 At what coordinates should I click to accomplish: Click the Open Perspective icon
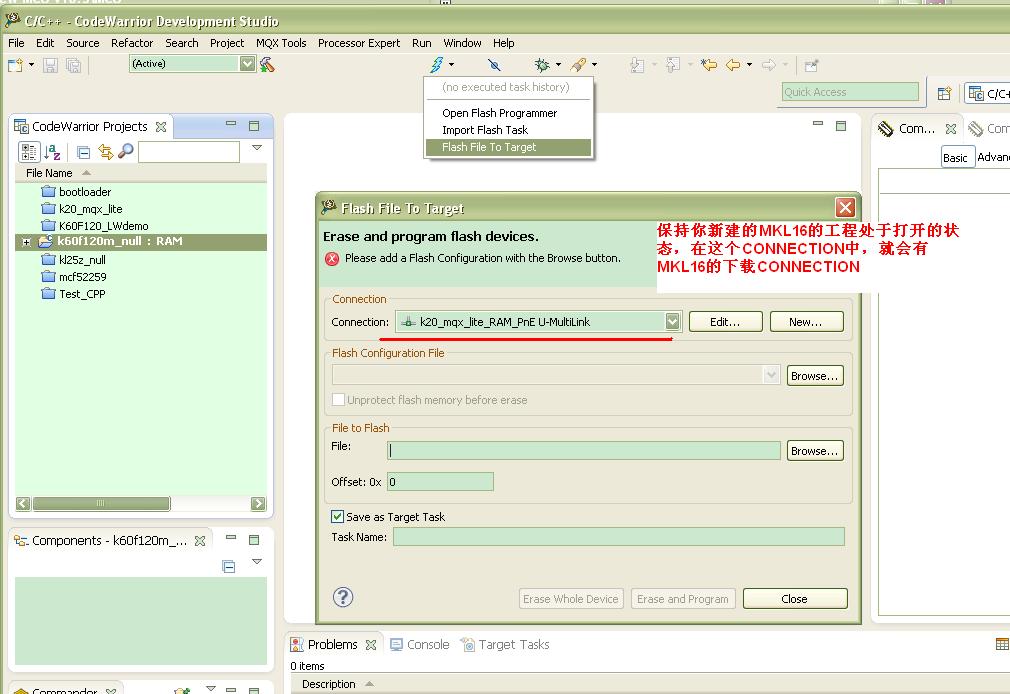[x=944, y=93]
